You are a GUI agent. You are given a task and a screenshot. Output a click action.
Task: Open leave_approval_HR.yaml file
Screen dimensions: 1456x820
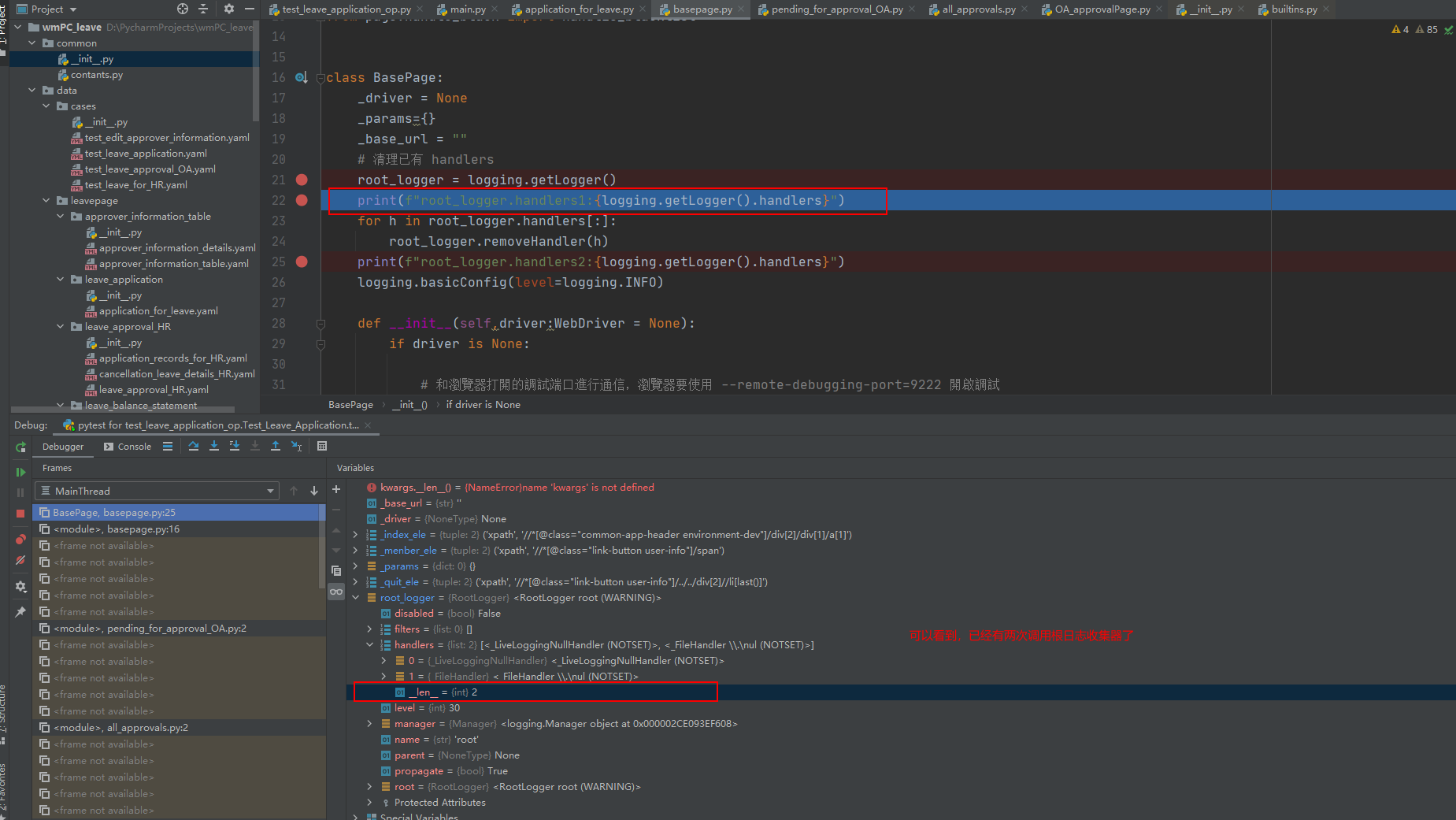click(x=153, y=390)
